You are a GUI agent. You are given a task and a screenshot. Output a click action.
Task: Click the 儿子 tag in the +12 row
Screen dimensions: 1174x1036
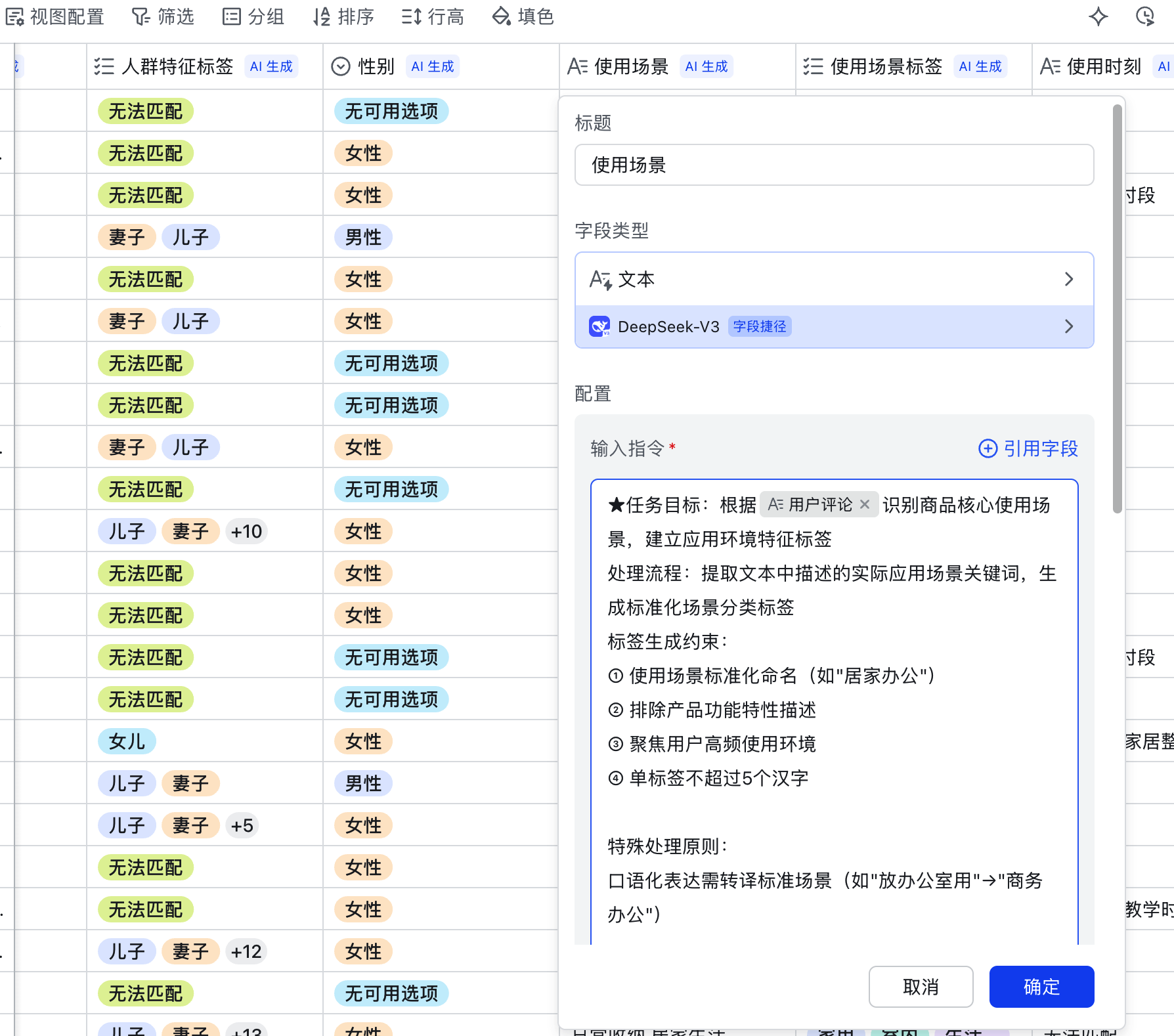point(127,951)
